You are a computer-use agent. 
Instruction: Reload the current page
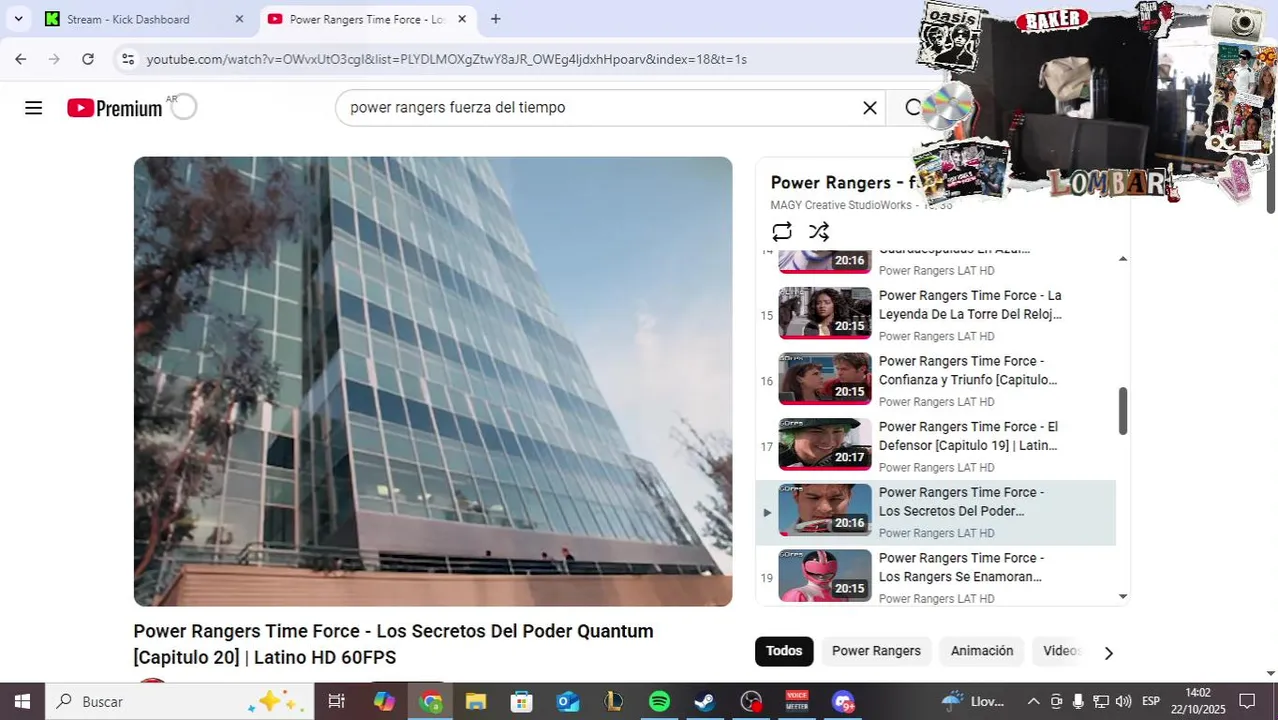tap(88, 59)
